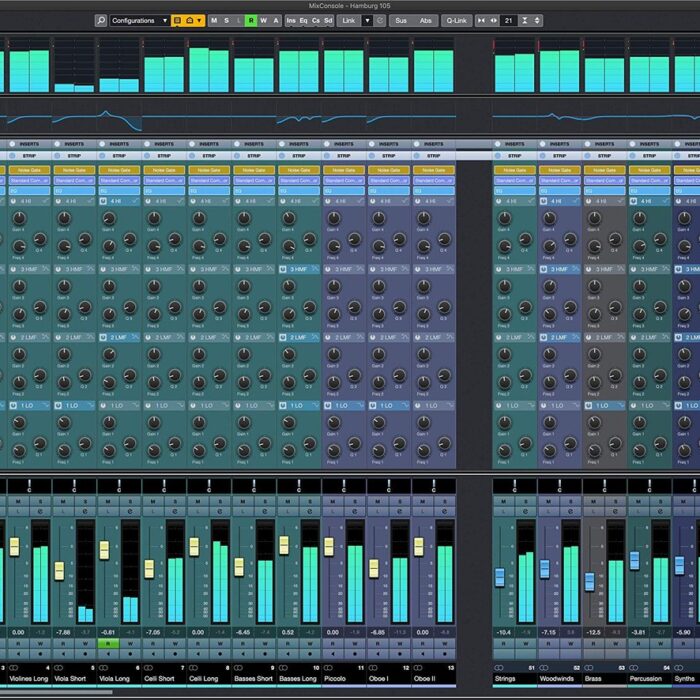This screenshot has width=700, height=700.
Task: Click widen channels width icon
Action: tap(493, 21)
